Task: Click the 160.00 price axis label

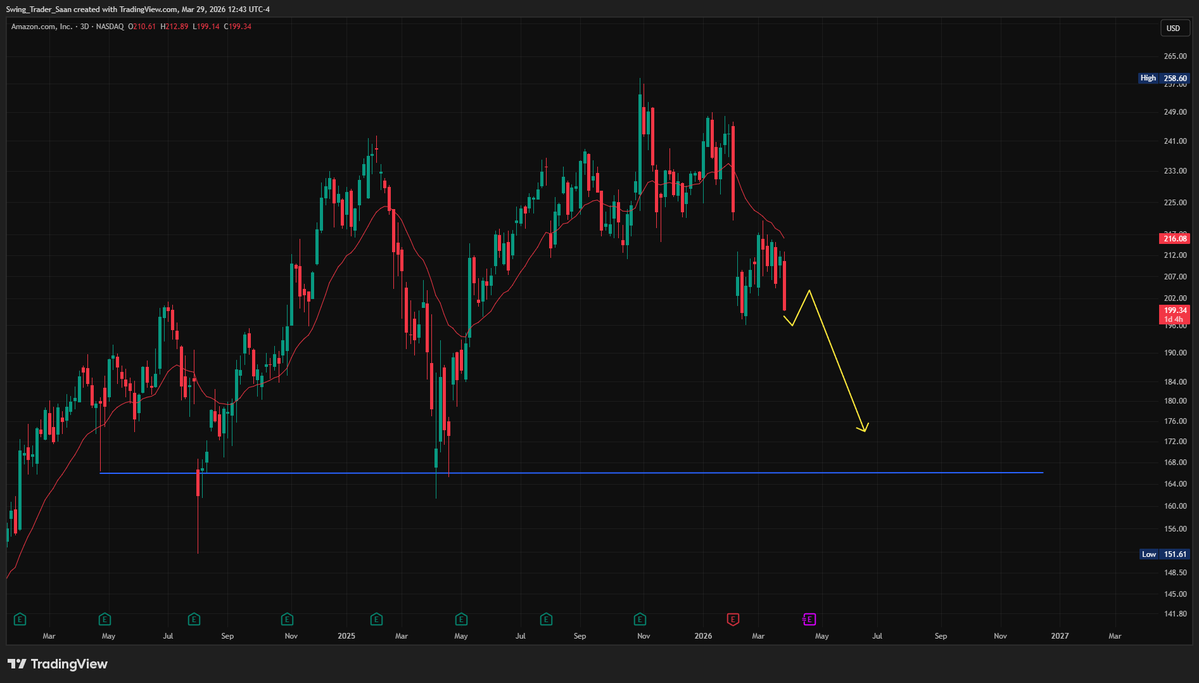Action: pos(1175,506)
